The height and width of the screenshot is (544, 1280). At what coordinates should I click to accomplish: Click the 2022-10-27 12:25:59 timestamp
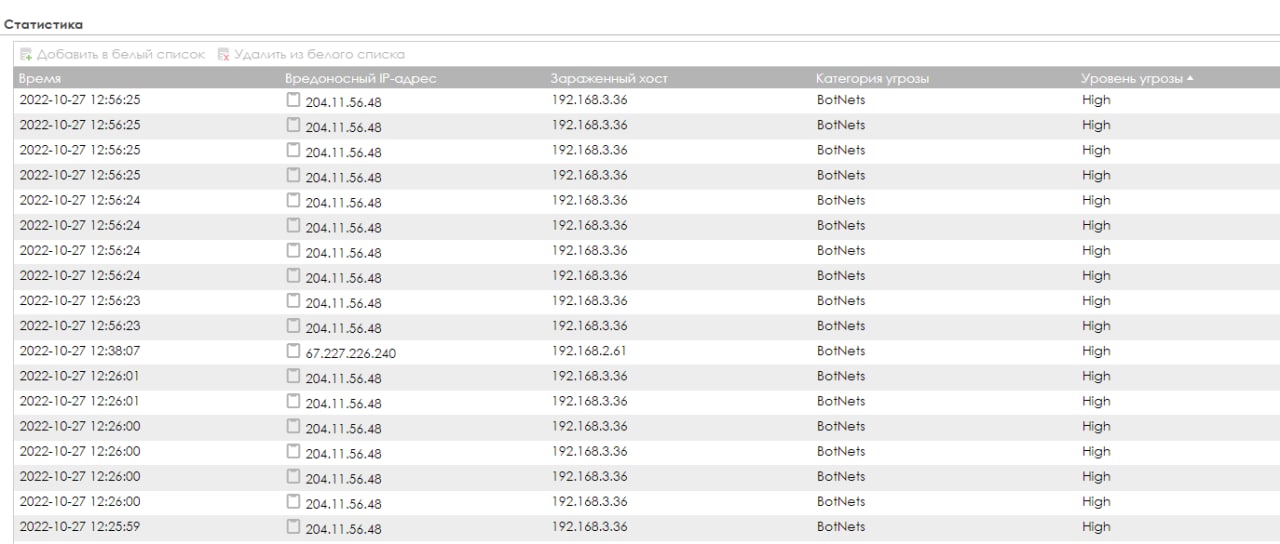coord(80,527)
